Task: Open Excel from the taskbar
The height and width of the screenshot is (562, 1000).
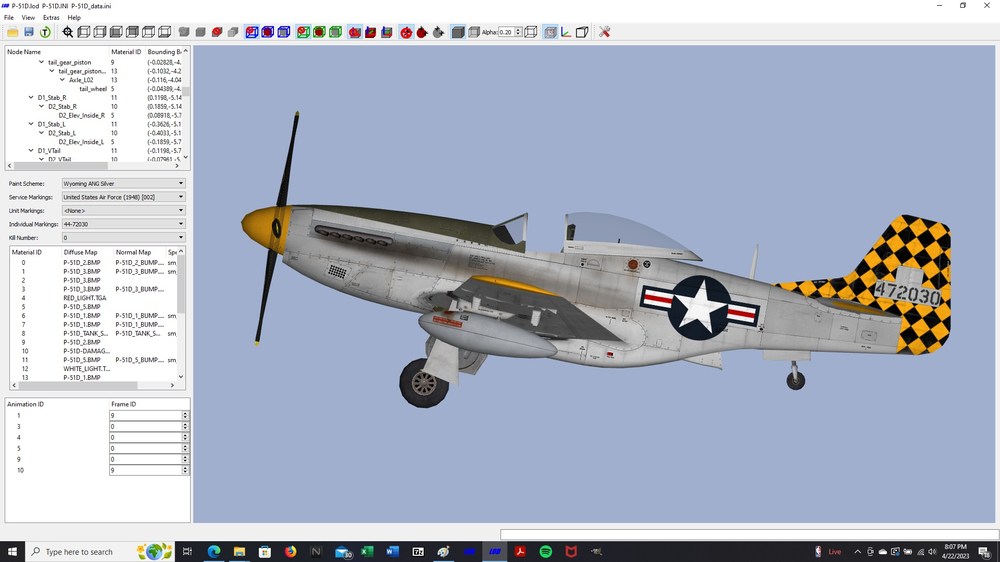Action: (x=367, y=552)
